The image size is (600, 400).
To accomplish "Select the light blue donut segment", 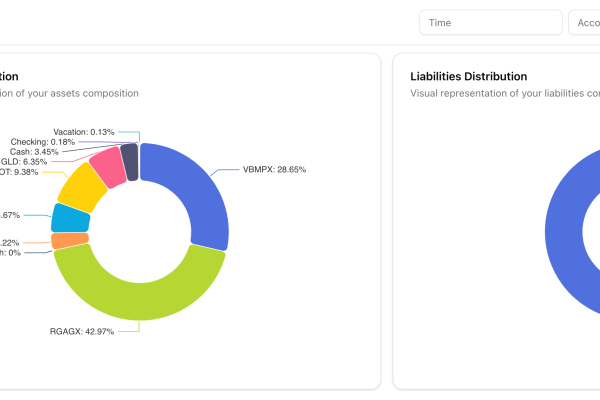I will tap(69, 216).
